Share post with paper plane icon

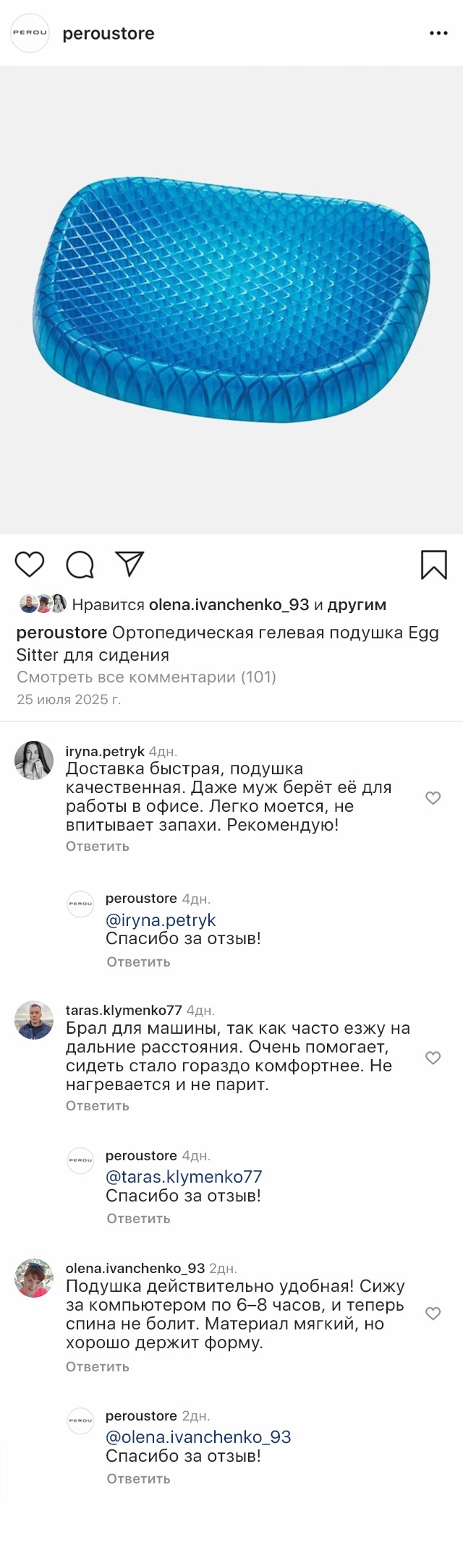(x=130, y=564)
